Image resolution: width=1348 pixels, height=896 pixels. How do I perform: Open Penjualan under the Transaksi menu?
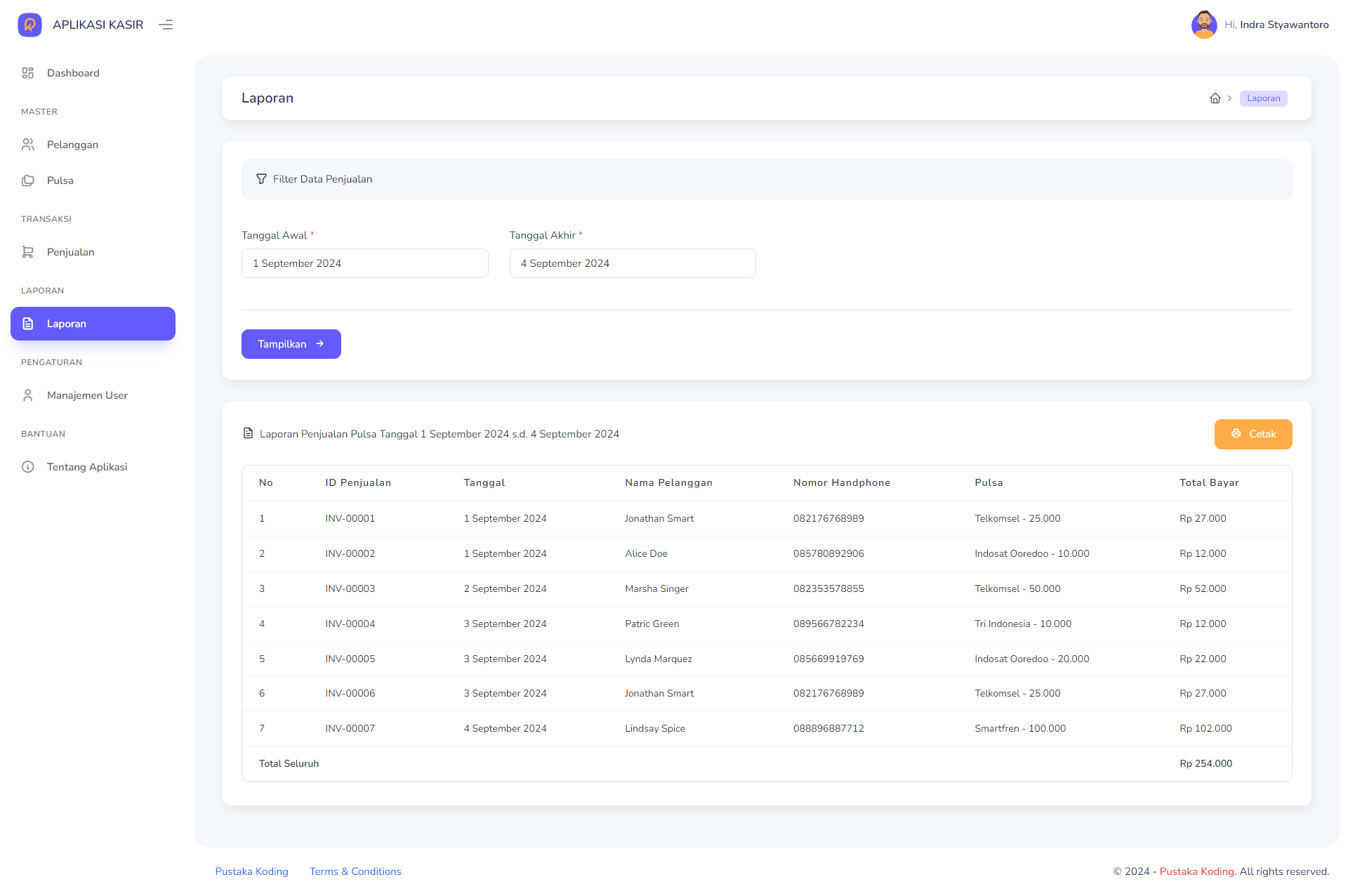[70, 251]
